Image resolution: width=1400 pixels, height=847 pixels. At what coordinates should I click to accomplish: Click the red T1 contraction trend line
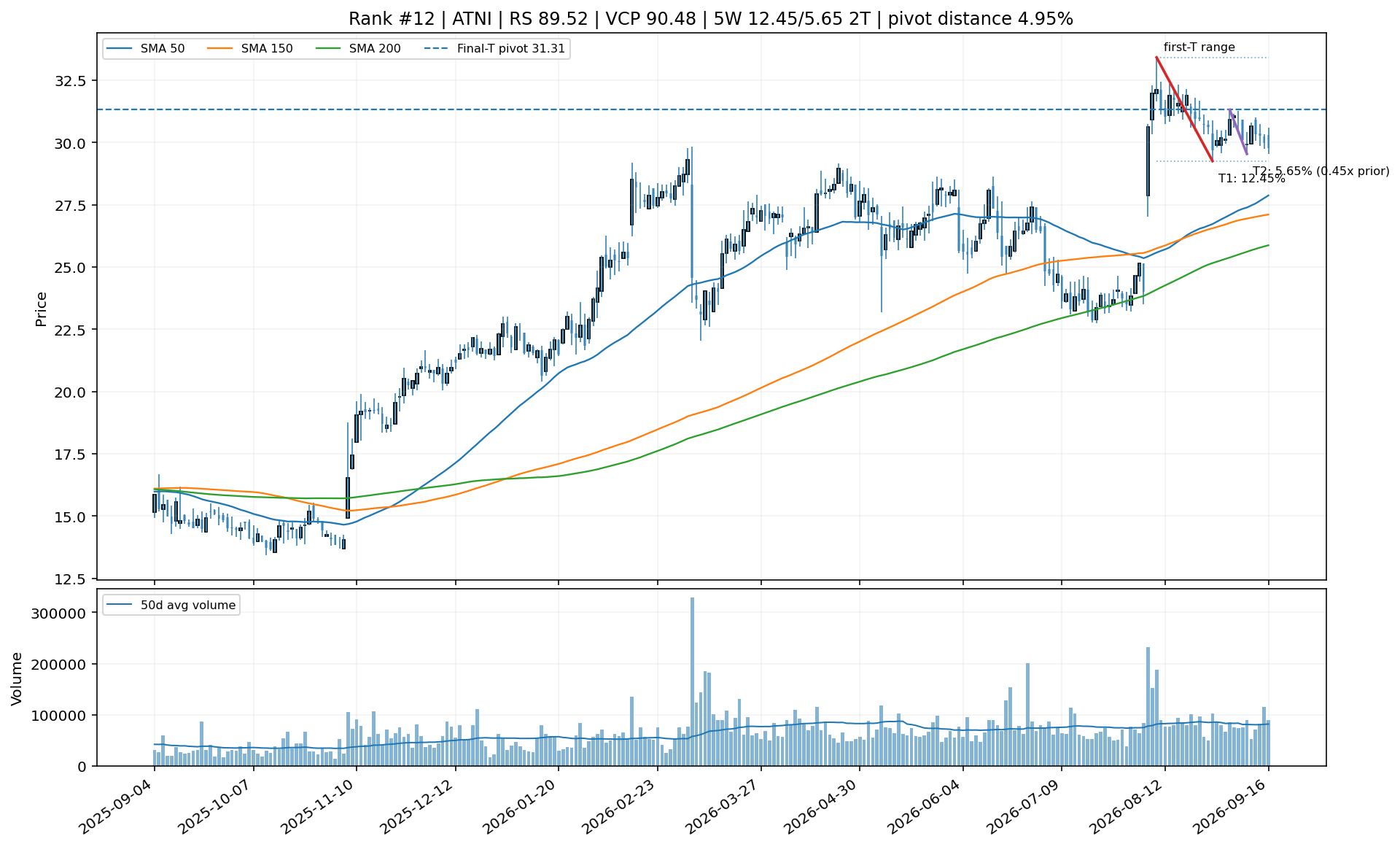[1184, 109]
